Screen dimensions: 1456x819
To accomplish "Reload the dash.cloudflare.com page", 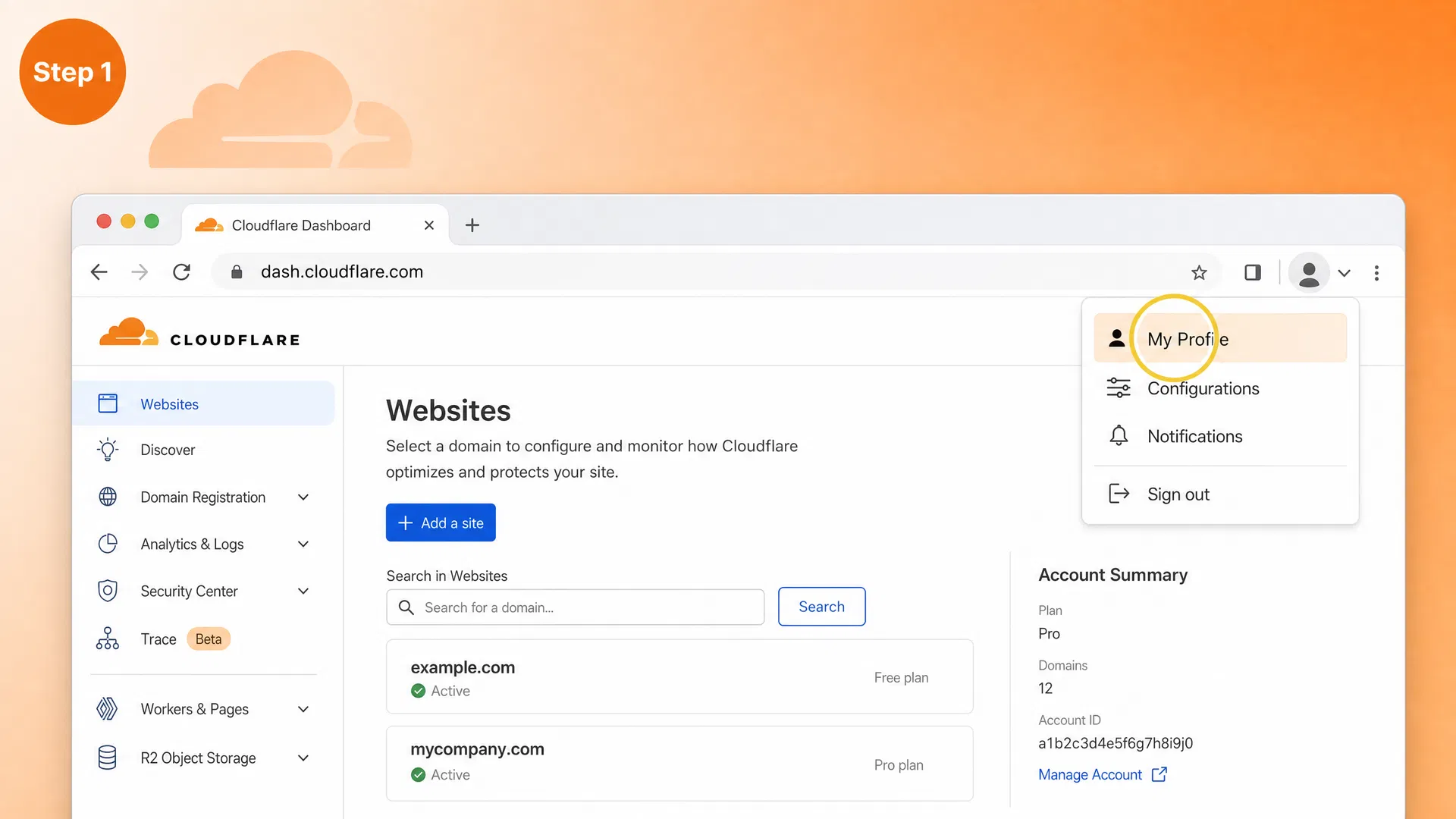I will (181, 272).
